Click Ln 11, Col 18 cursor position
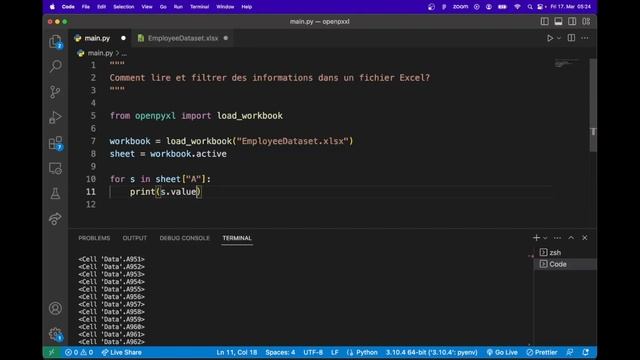Screen dimensions: 640x360 (237, 352)
